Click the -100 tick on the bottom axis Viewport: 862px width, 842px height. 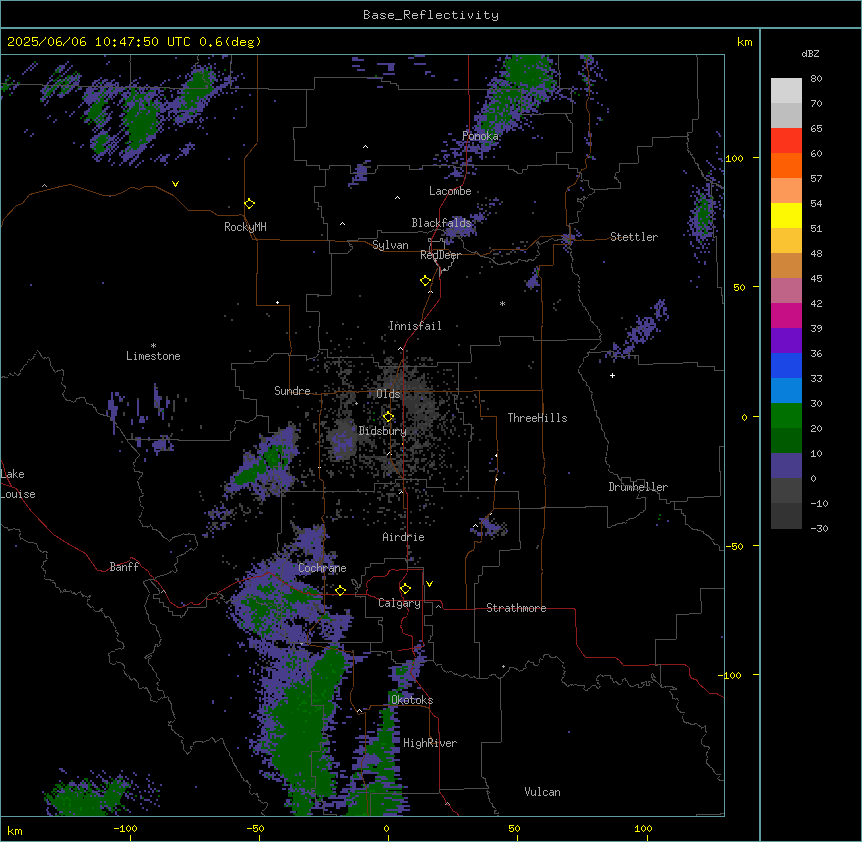tap(126, 828)
